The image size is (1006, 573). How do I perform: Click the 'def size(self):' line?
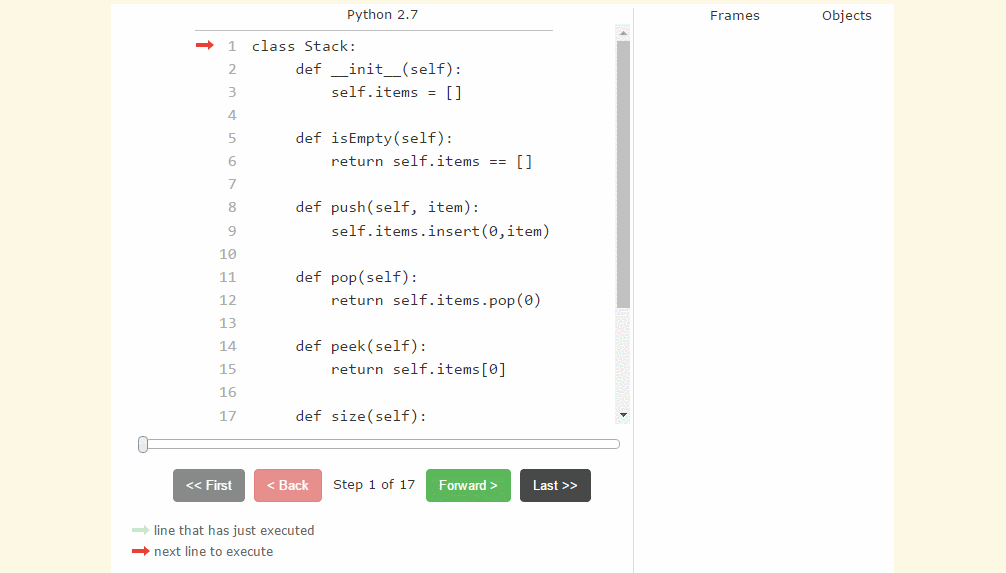(x=360, y=415)
